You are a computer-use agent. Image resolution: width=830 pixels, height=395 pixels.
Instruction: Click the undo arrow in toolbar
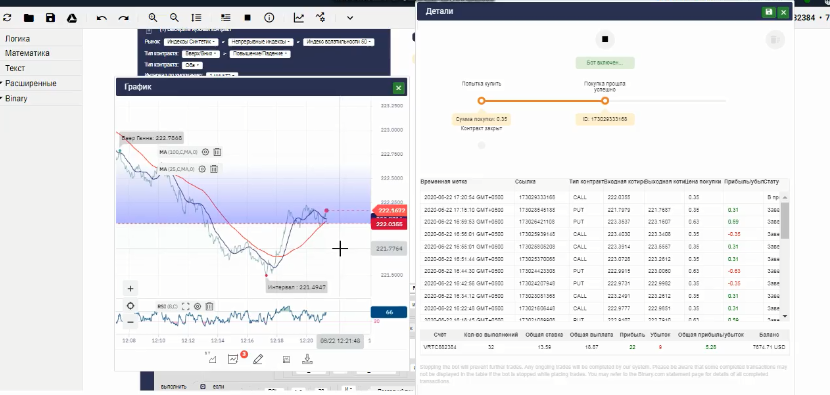(102, 18)
